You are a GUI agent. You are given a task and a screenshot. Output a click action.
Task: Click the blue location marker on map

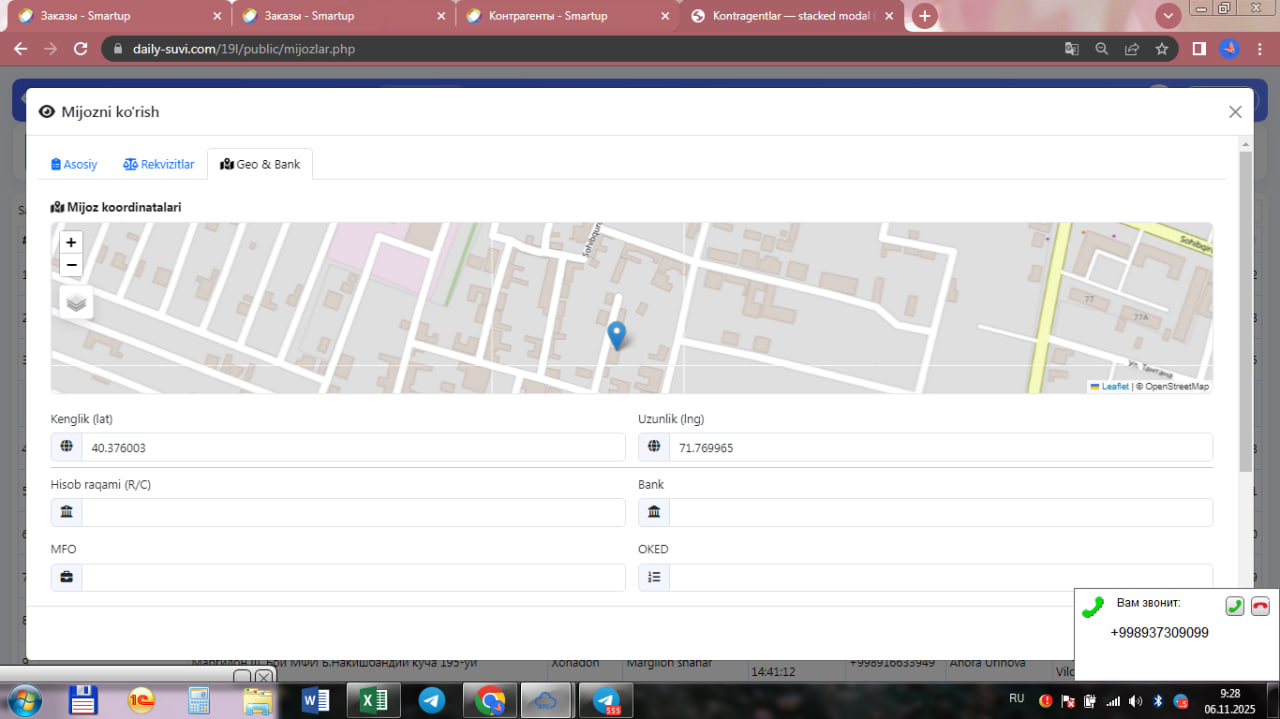[617, 335]
